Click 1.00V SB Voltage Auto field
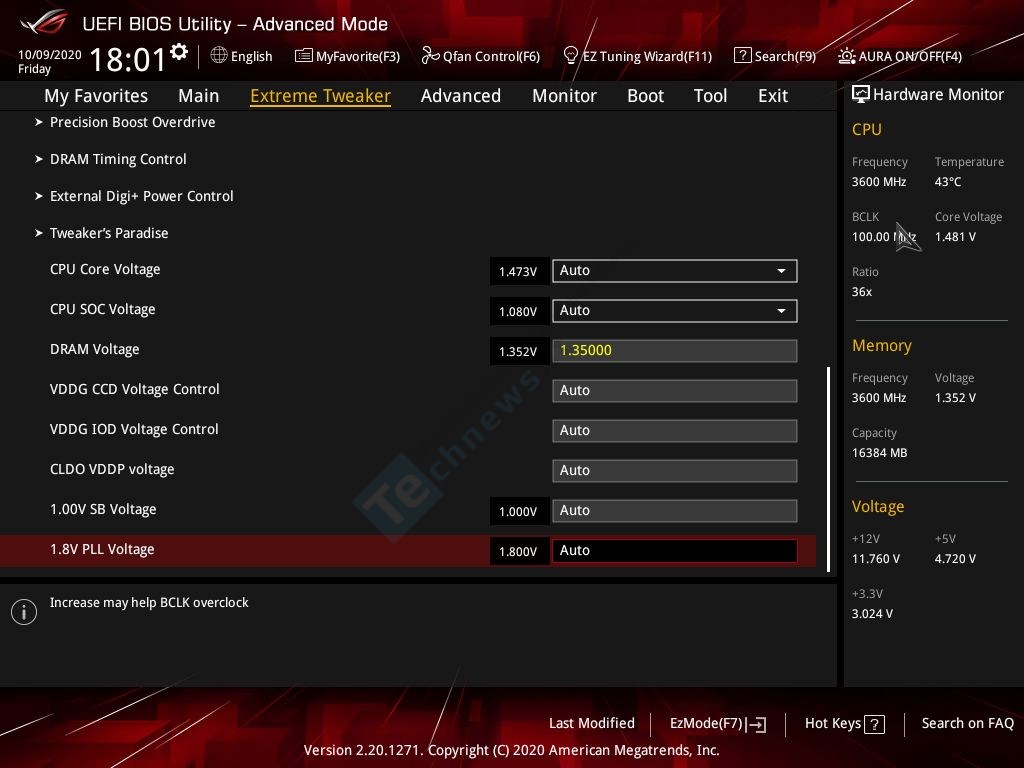Screen dimensions: 1024x768 pos(675,511)
